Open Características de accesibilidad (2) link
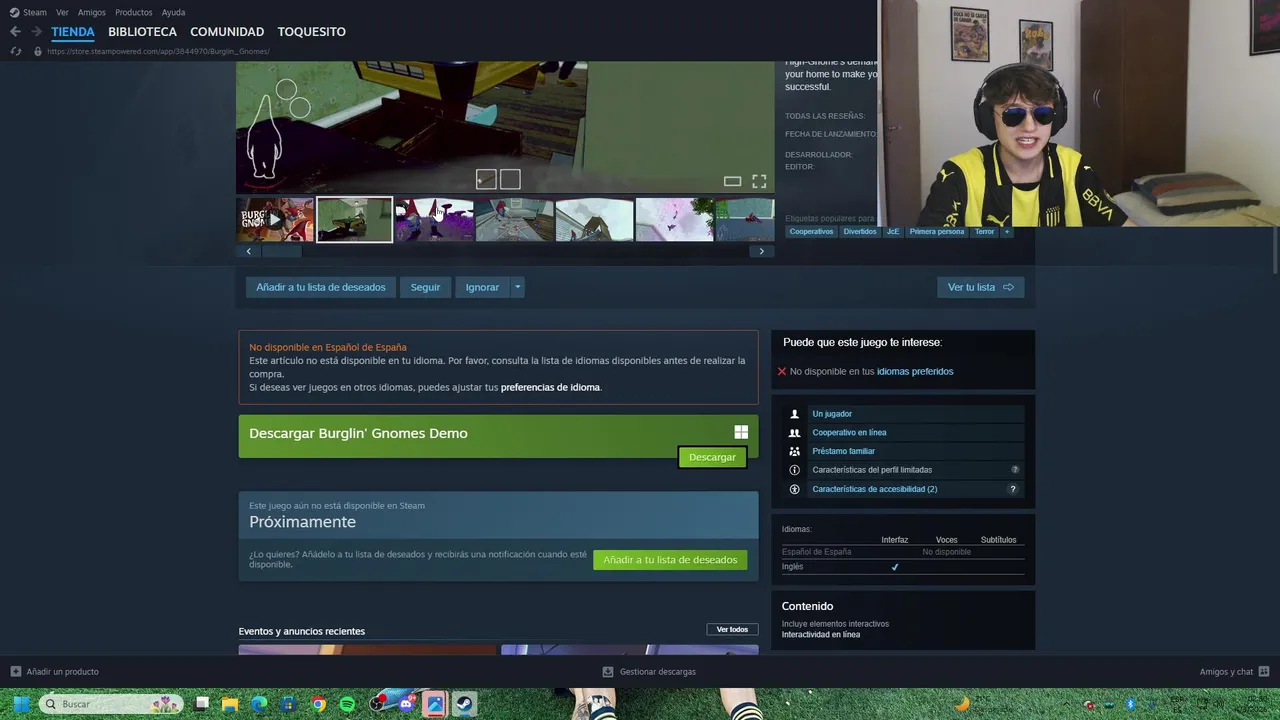 tap(875, 489)
